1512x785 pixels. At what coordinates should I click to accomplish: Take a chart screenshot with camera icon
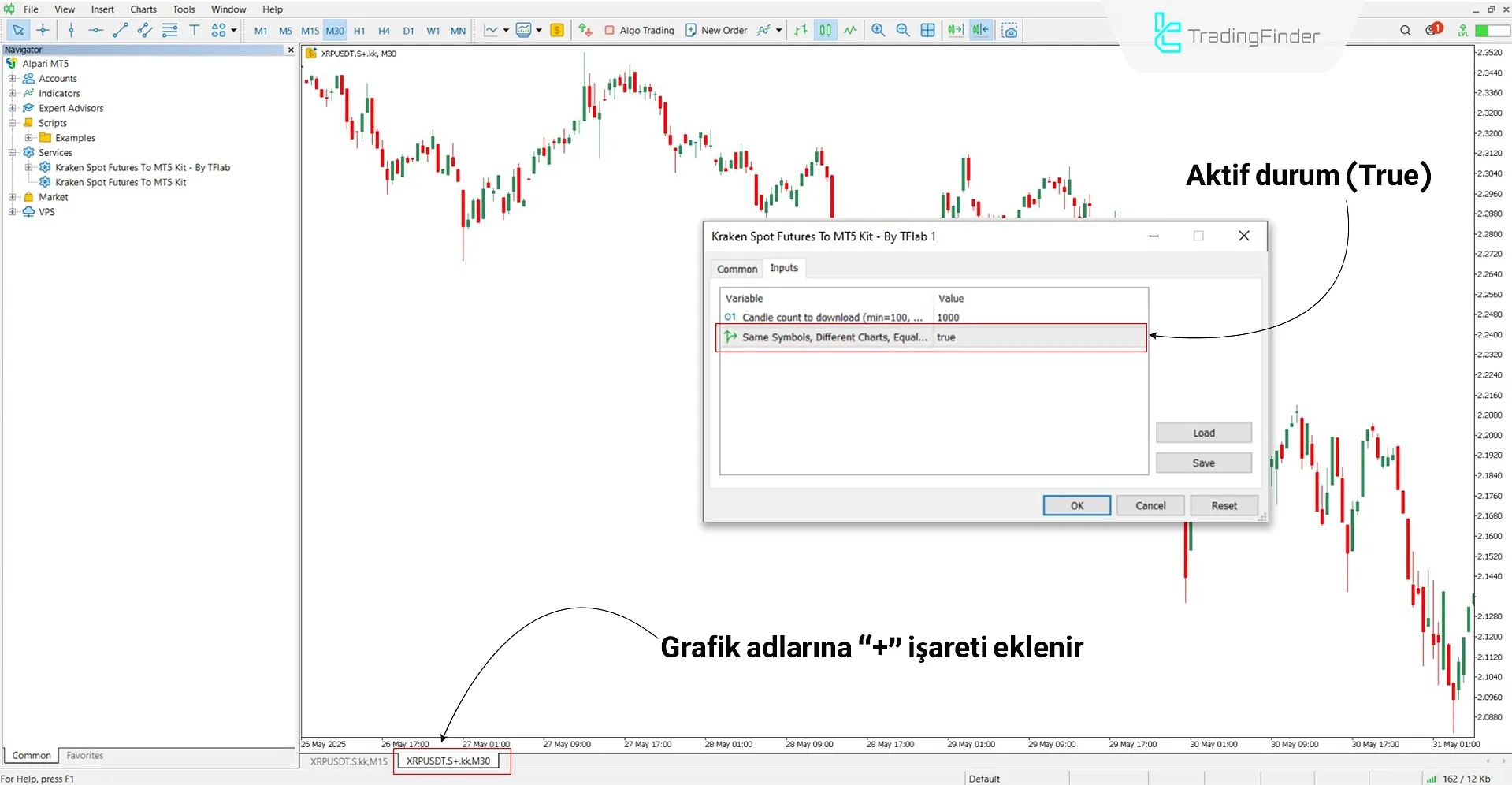tap(1009, 30)
